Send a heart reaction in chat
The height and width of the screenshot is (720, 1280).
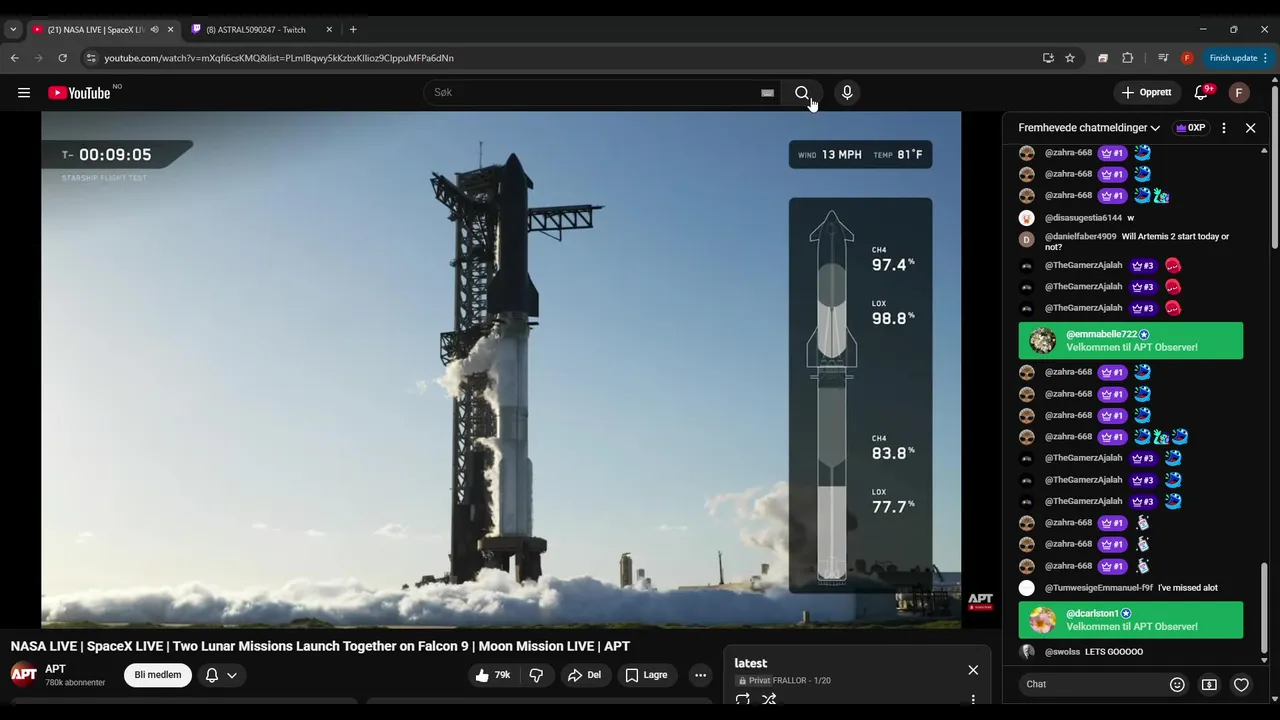point(1241,684)
